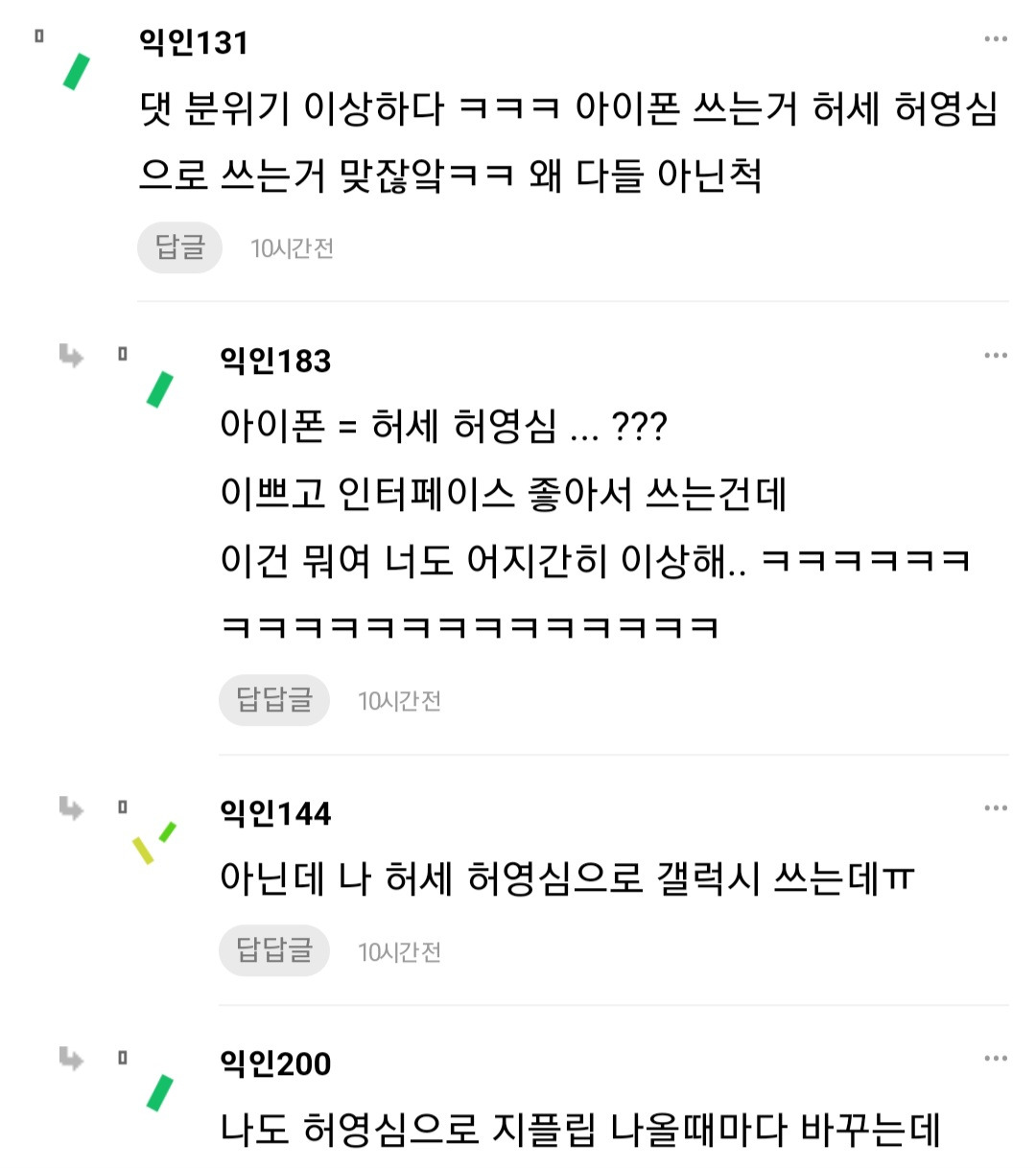Open the three-dot menu beside 익인200
This screenshot has width=1036, height=1168.
tap(995, 1059)
